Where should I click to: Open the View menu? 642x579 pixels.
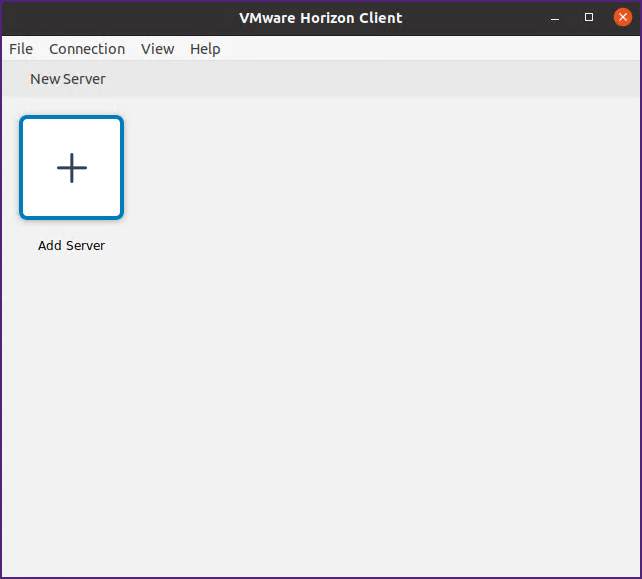pos(158,49)
